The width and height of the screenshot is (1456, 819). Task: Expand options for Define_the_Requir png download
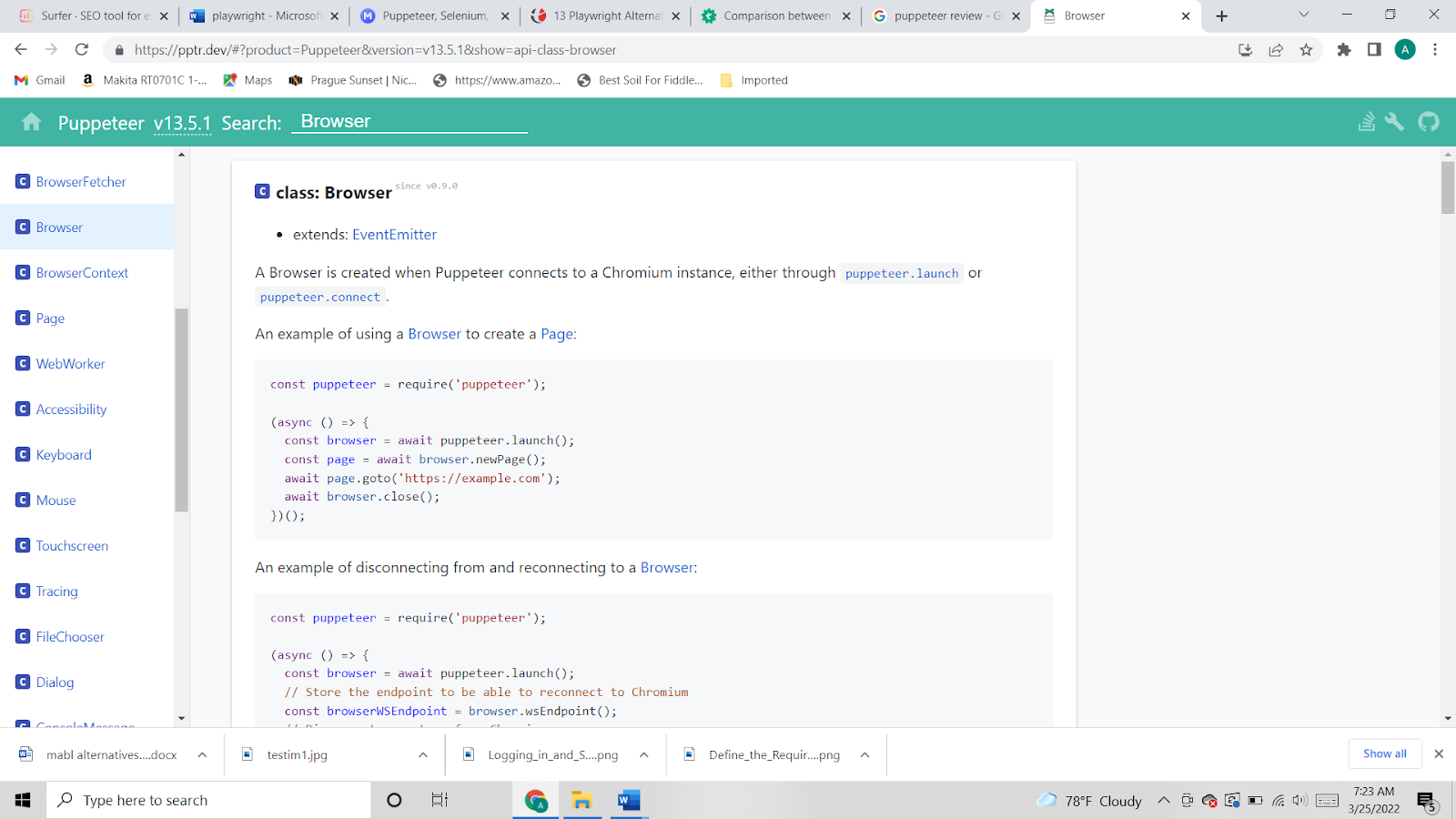[x=865, y=754]
